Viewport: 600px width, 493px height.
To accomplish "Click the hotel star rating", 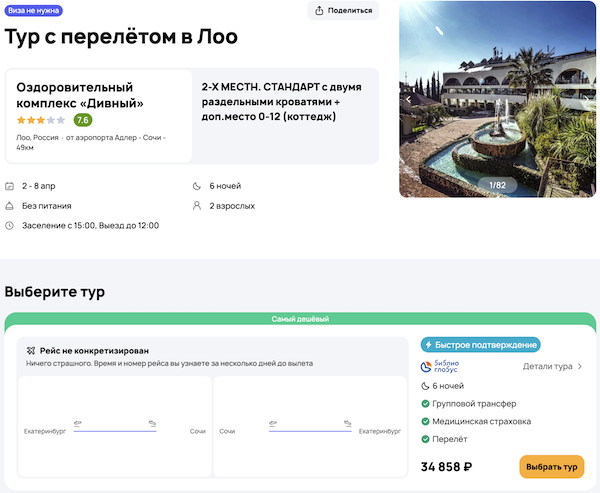I will click(x=40, y=120).
